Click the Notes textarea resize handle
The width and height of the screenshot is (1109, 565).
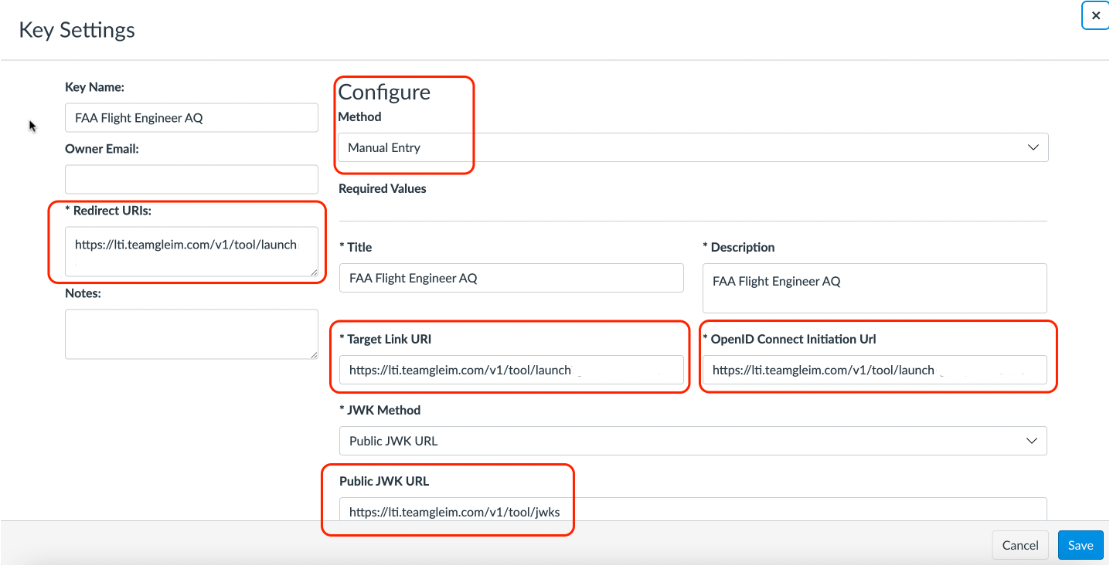click(314, 355)
